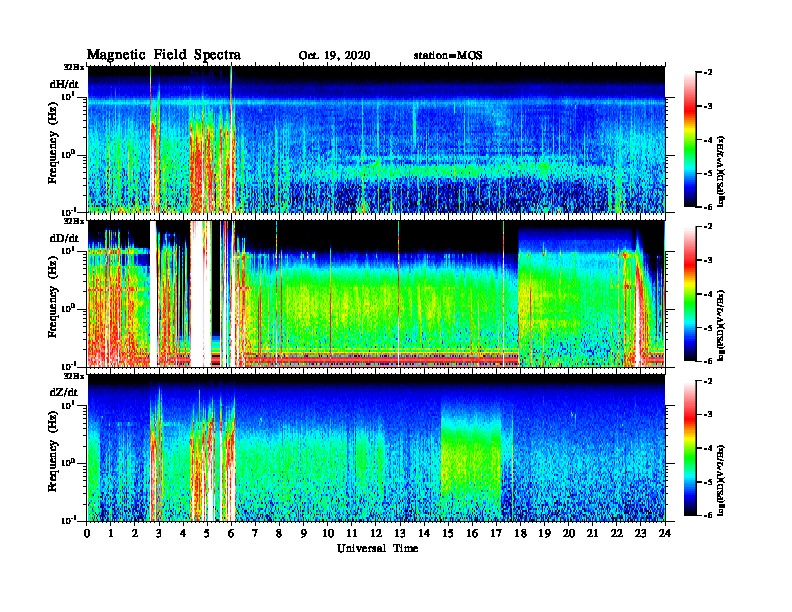Click the "dZ/dt" panel label

click(64, 393)
